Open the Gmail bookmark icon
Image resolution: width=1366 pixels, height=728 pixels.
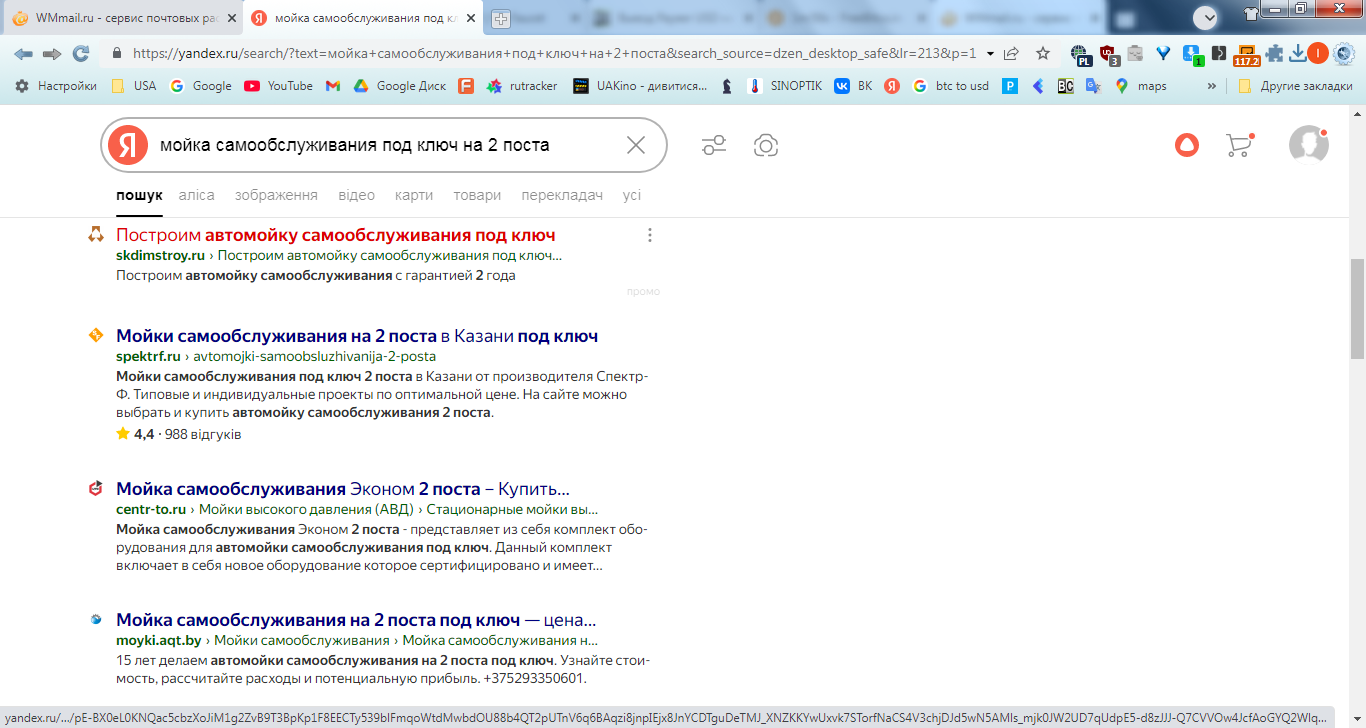(x=333, y=86)
